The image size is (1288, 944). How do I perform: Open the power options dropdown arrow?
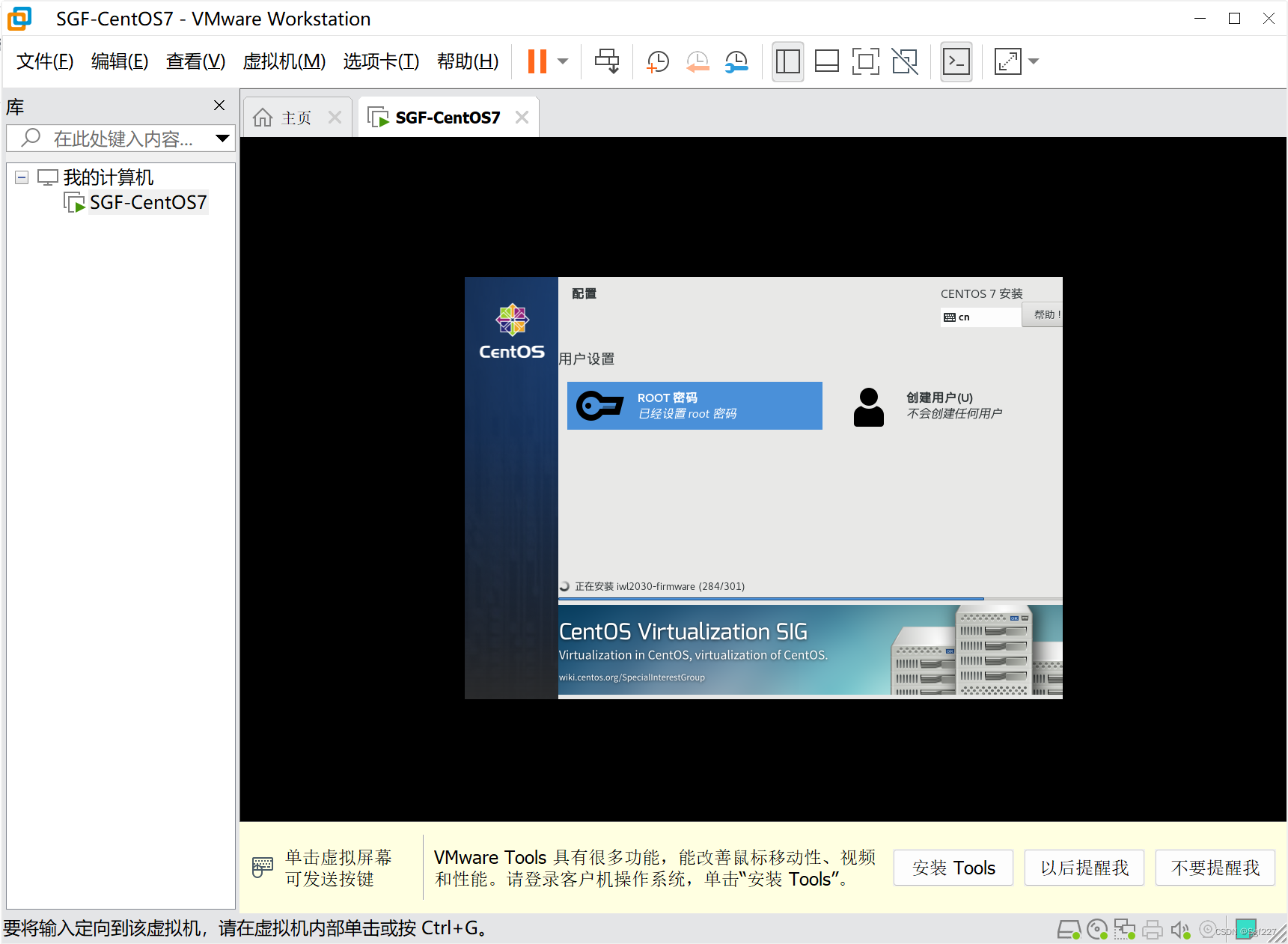(563, 61)
